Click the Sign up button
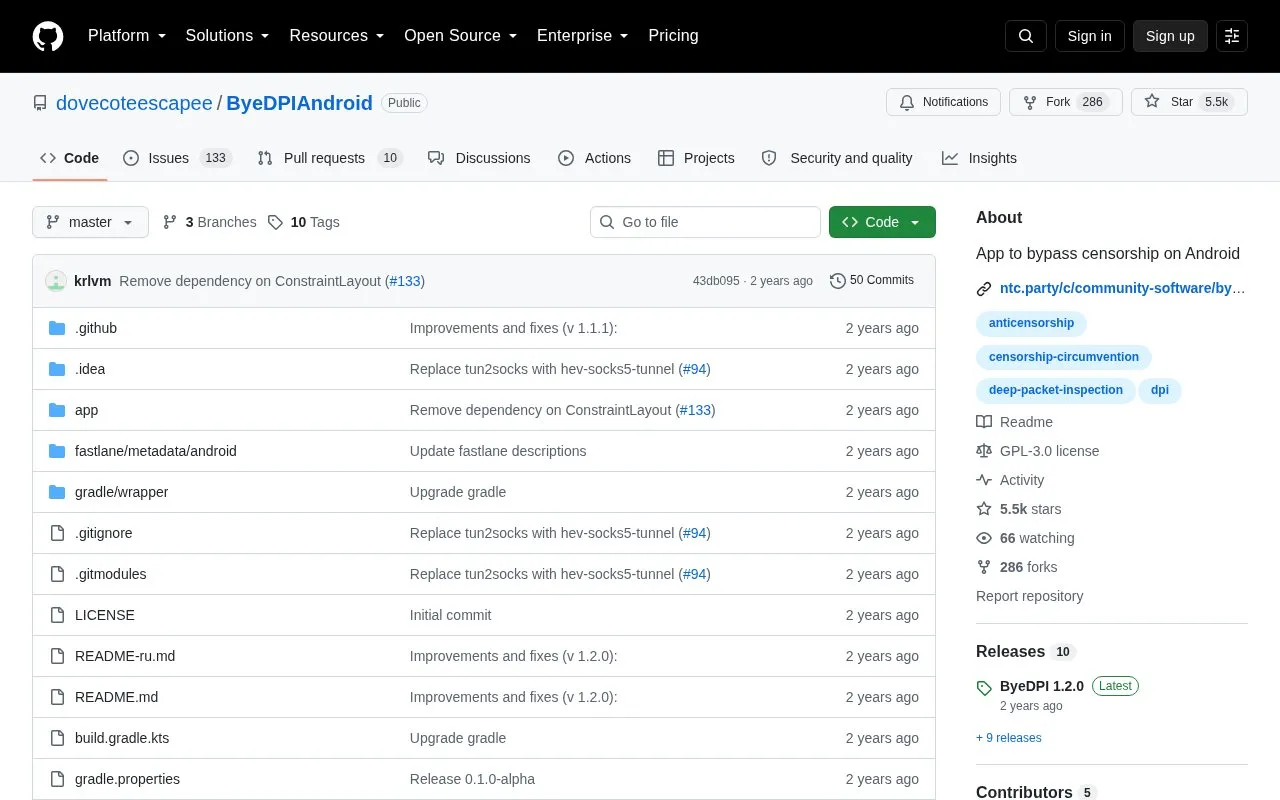 coord(1170,36)
